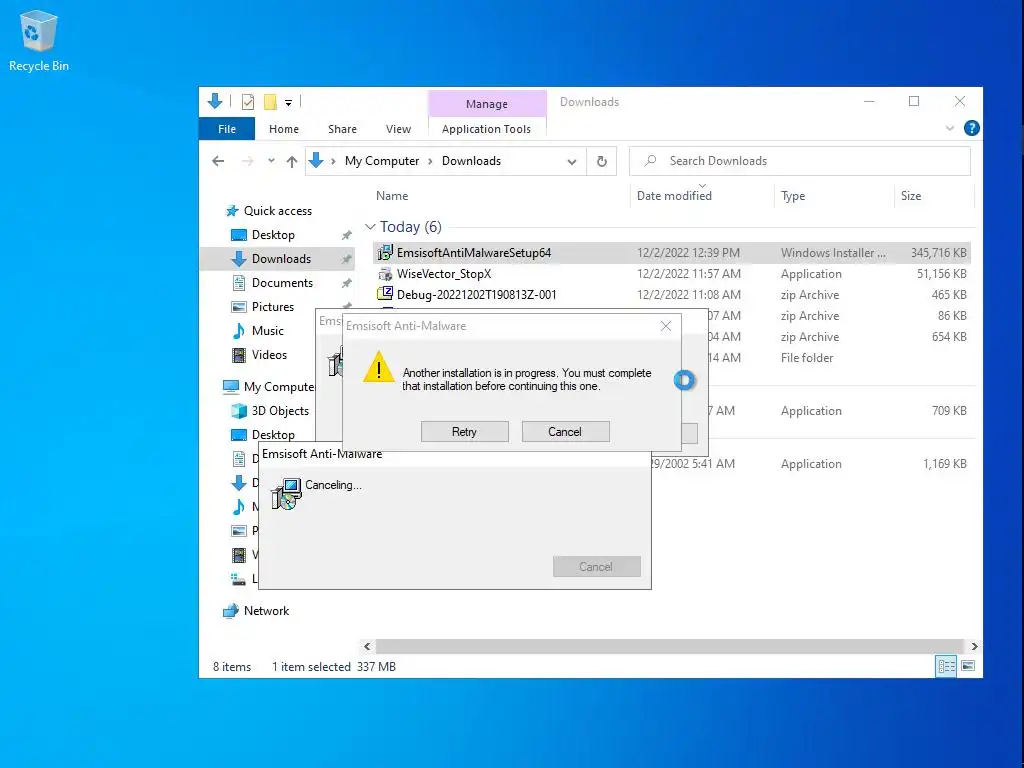Open Explorer help icon

coord(972,128)
